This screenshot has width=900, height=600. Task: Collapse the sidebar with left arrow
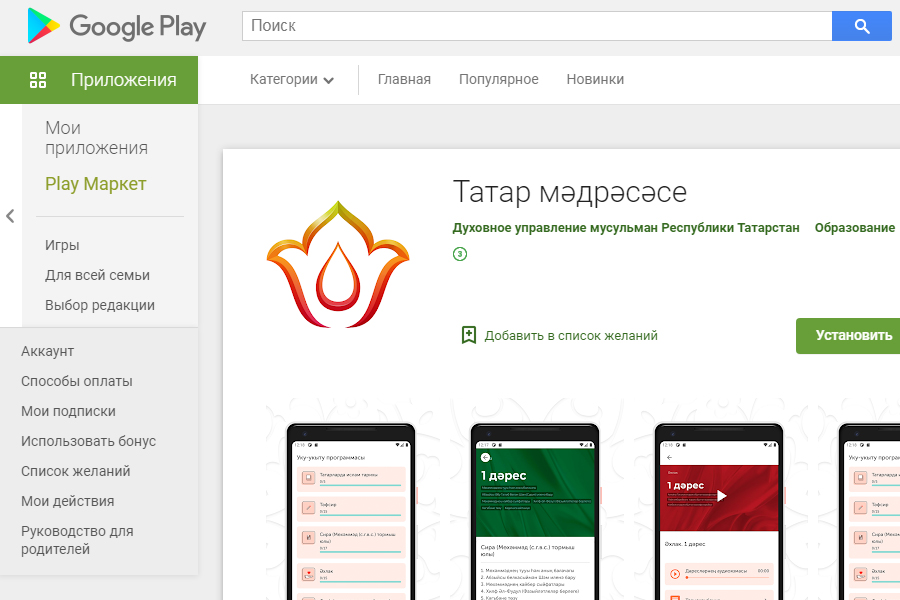point(10,216)
